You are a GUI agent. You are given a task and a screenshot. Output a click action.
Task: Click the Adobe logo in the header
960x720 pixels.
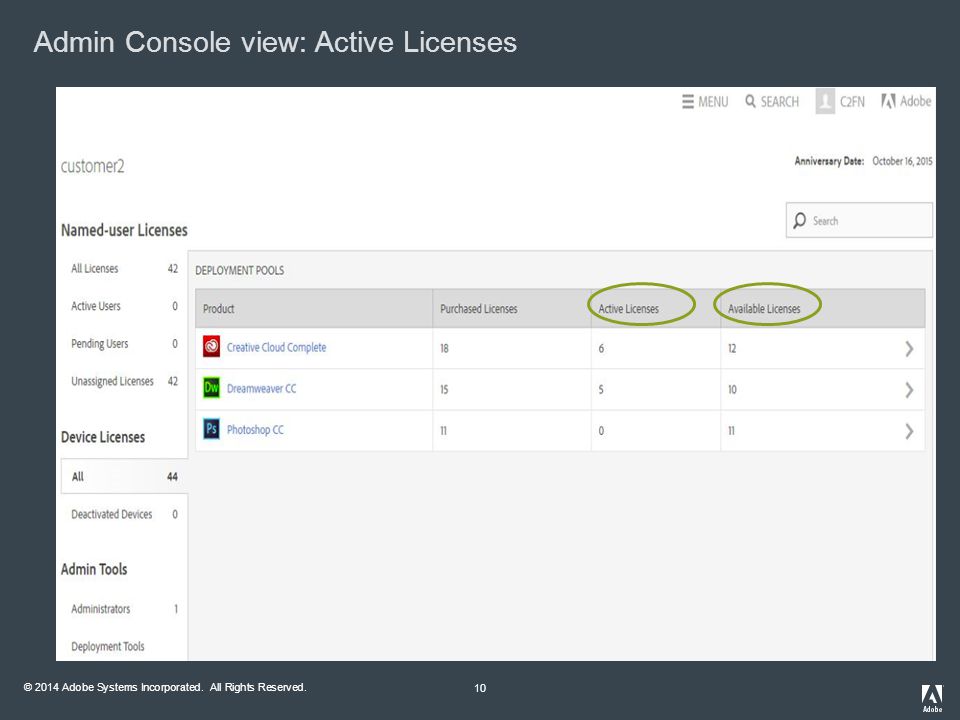pos(888,101)
